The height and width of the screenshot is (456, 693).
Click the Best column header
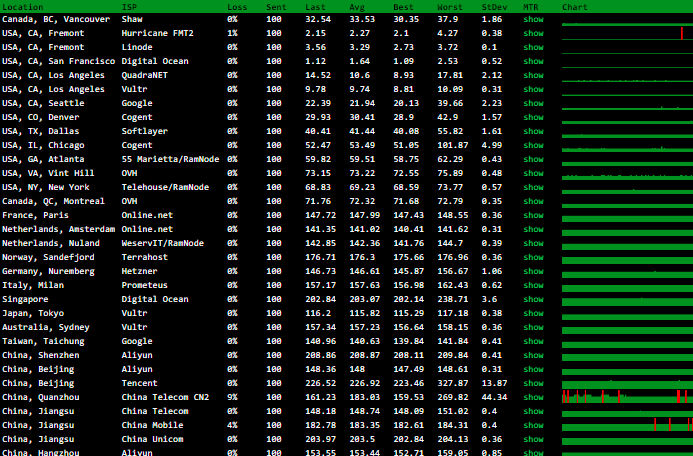[404, 7]
